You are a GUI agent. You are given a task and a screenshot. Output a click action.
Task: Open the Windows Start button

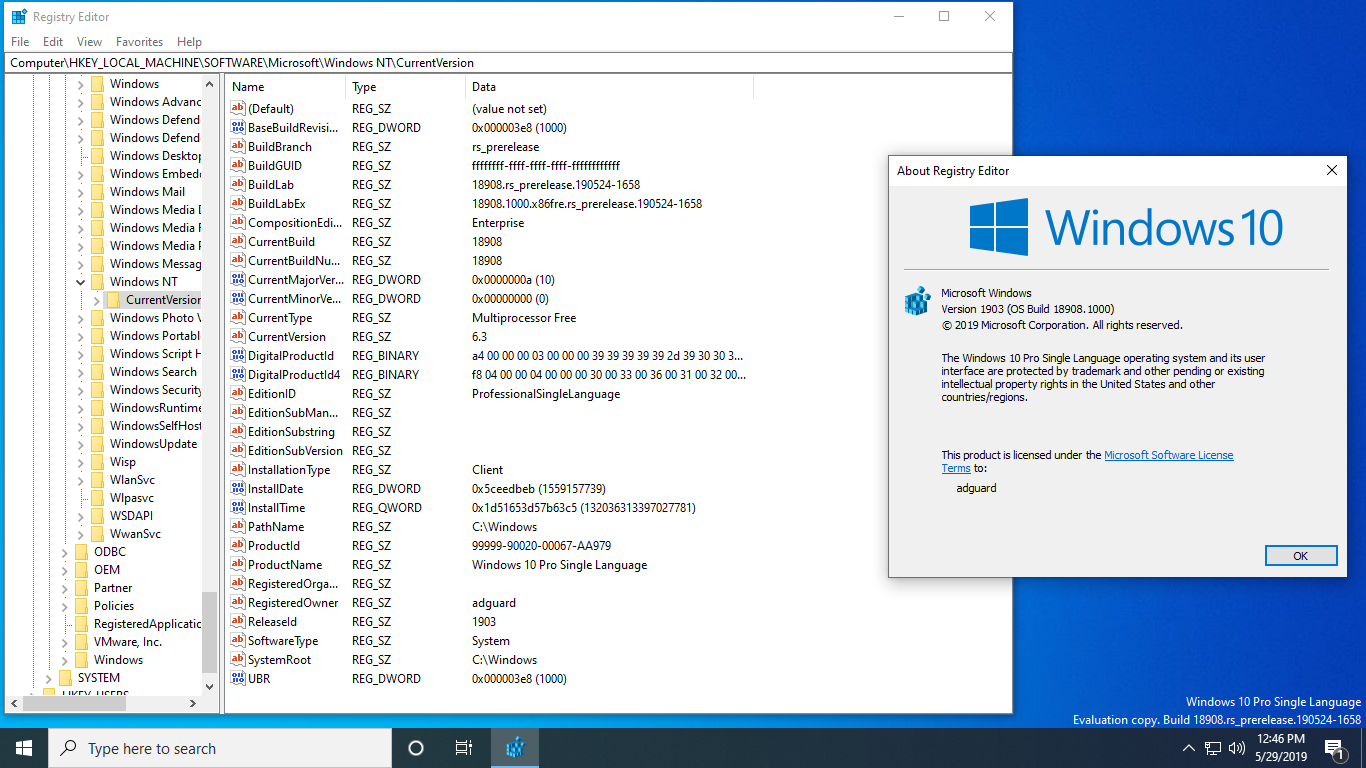pos(24,748)
